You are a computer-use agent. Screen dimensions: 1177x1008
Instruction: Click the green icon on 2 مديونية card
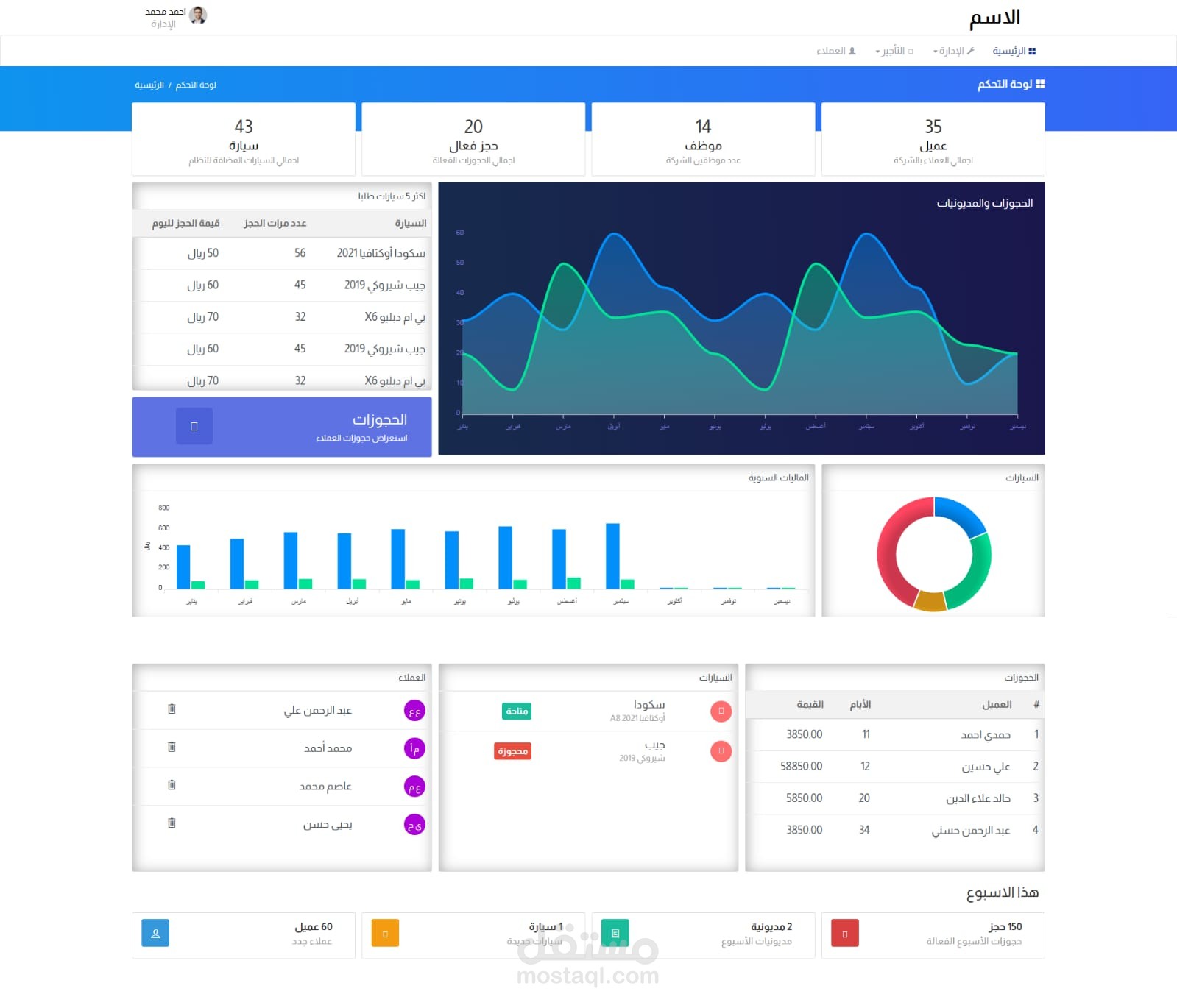(615, 933)
